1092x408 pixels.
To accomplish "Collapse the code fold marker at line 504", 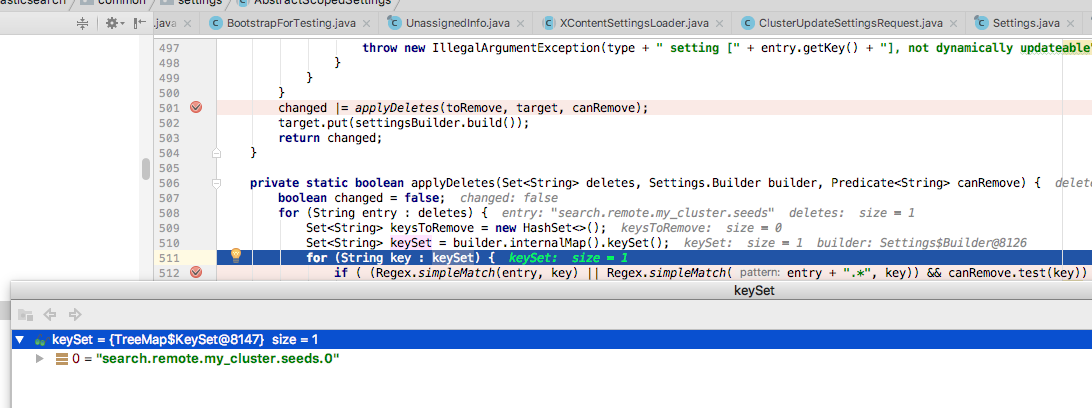I will [x=217, y=152].
